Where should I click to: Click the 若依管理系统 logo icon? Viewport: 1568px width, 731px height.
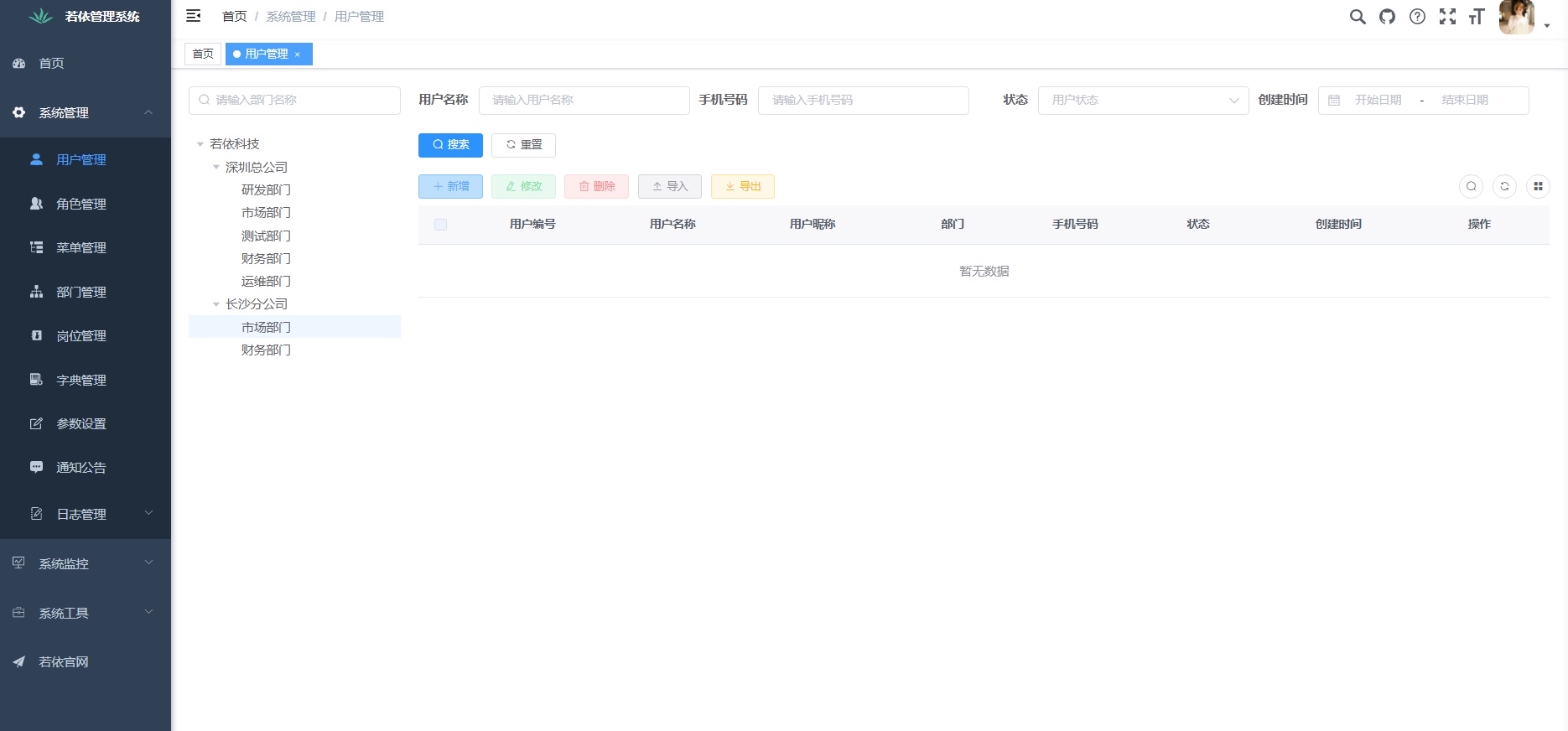41,16
